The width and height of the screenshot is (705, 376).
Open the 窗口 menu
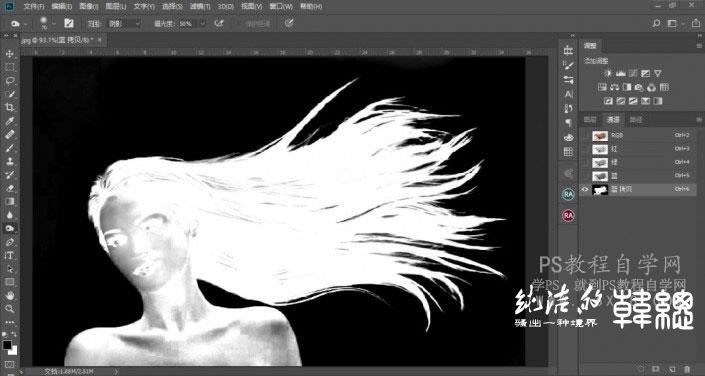(281, 7)
